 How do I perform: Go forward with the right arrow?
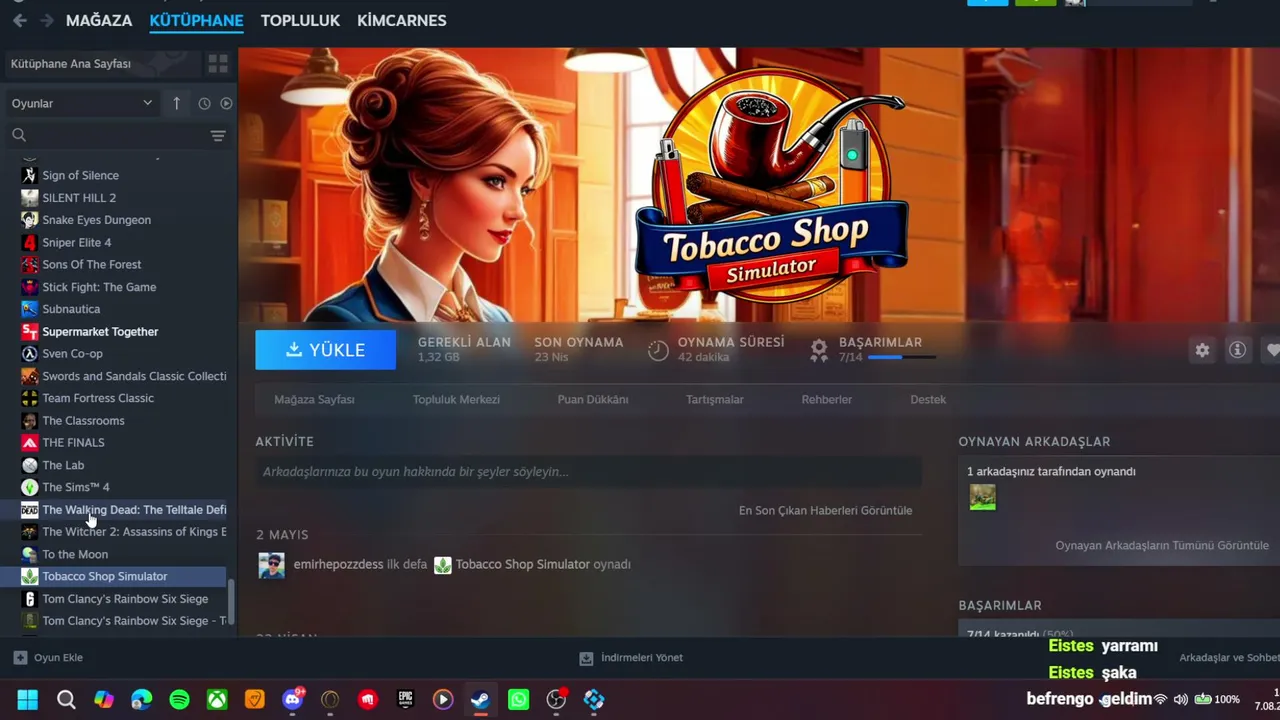(47, 20)
